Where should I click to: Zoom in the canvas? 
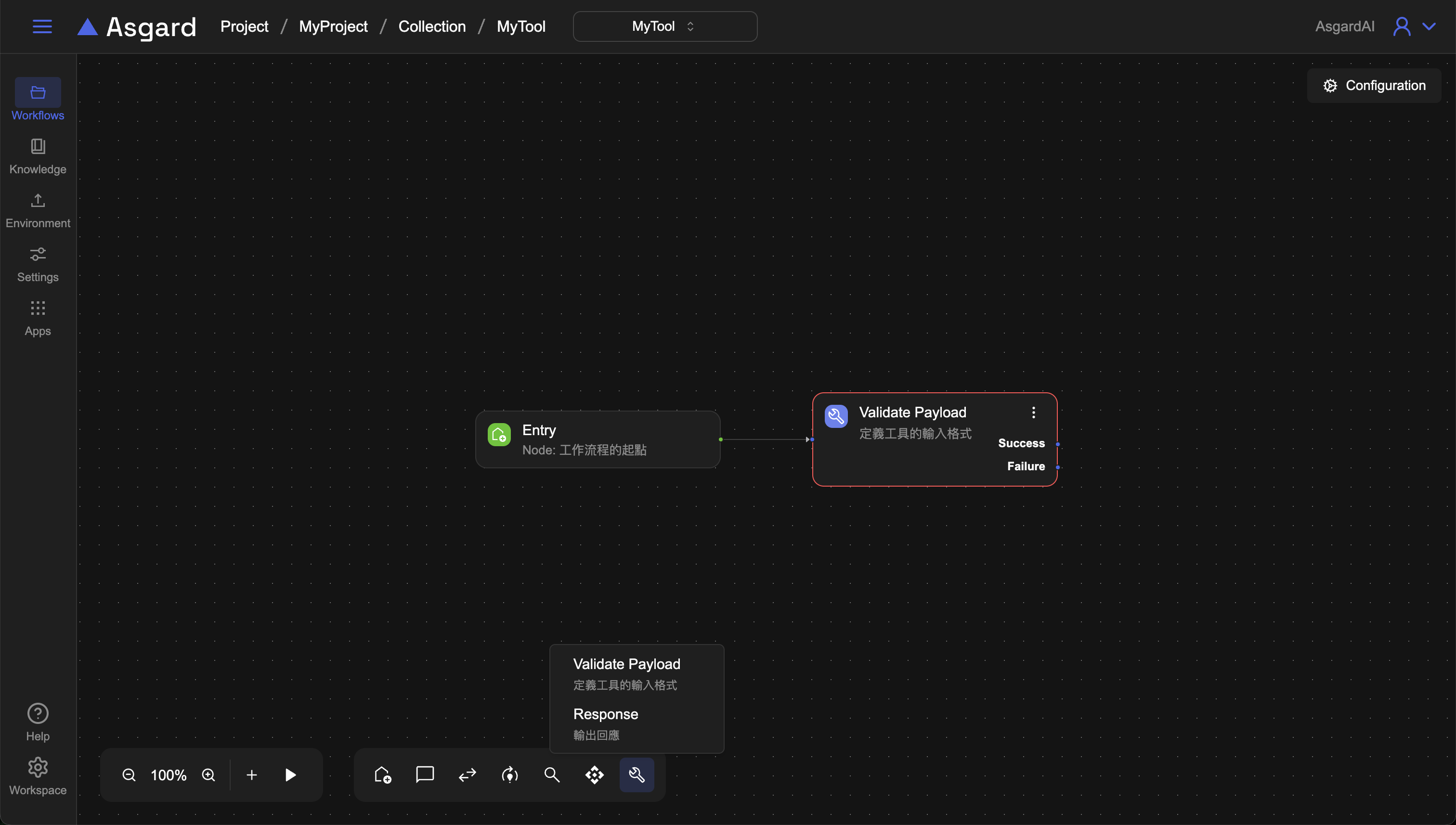tap(208, 774)
